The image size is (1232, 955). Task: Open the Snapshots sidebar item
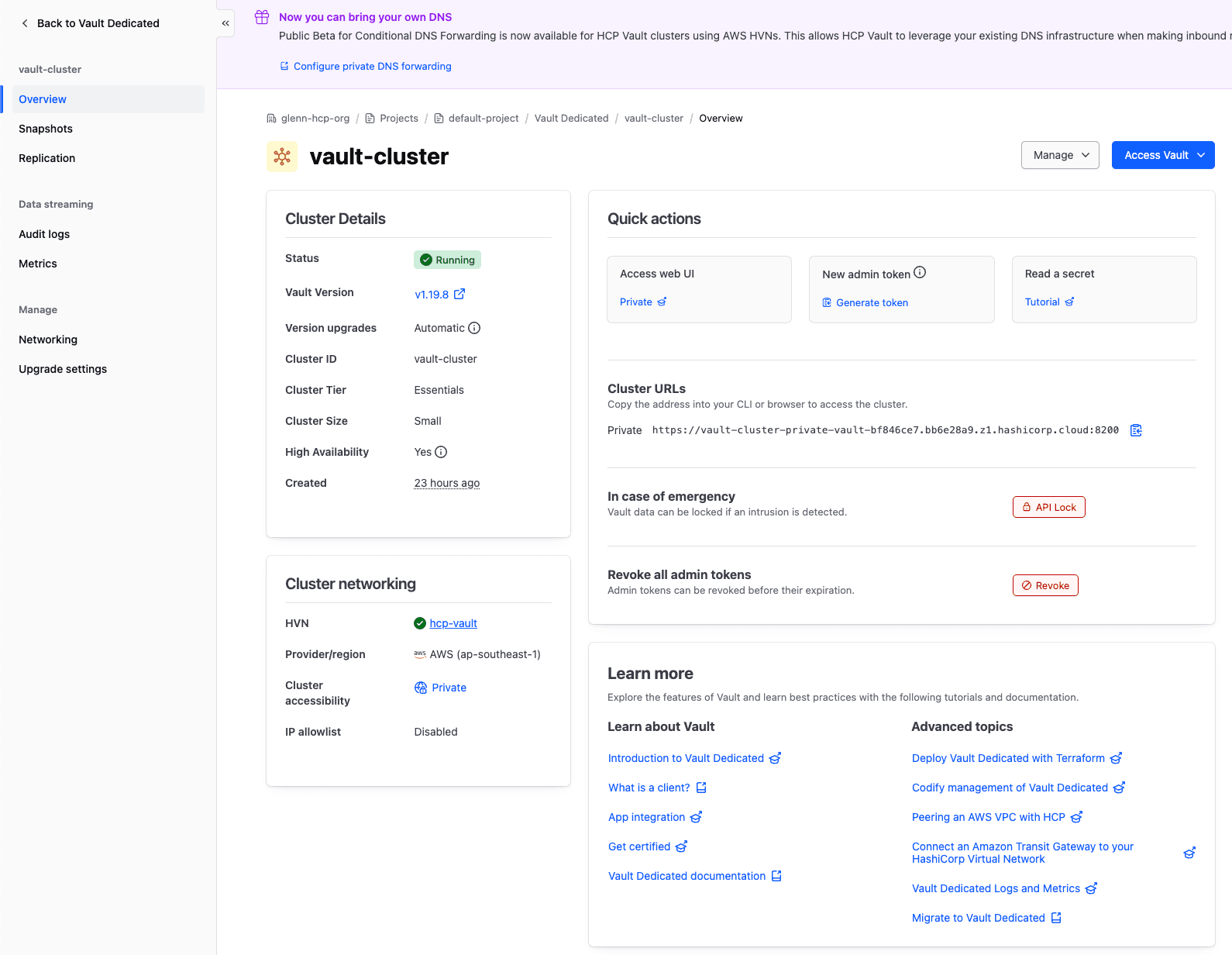46,129
